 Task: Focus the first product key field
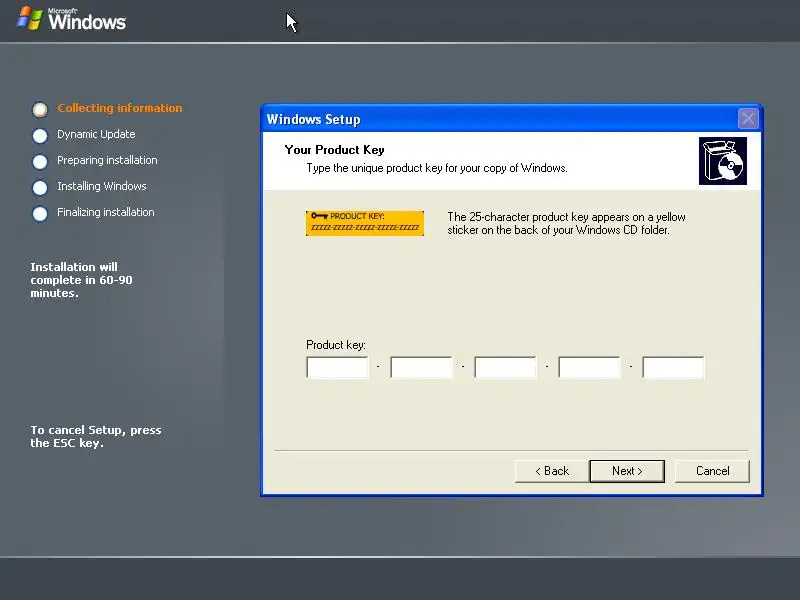click(x=337, y=367)
